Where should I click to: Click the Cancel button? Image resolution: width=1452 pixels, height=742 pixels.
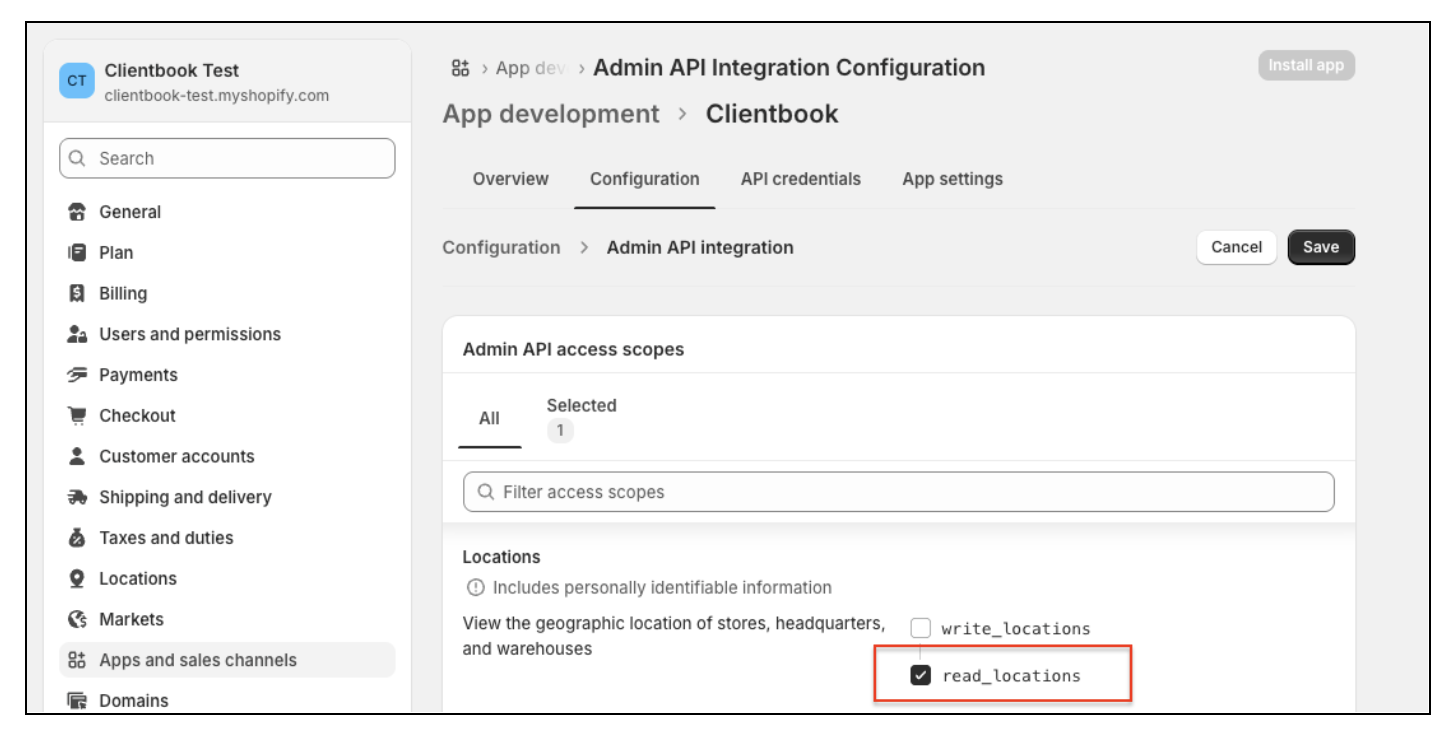tap(1237, 247)
